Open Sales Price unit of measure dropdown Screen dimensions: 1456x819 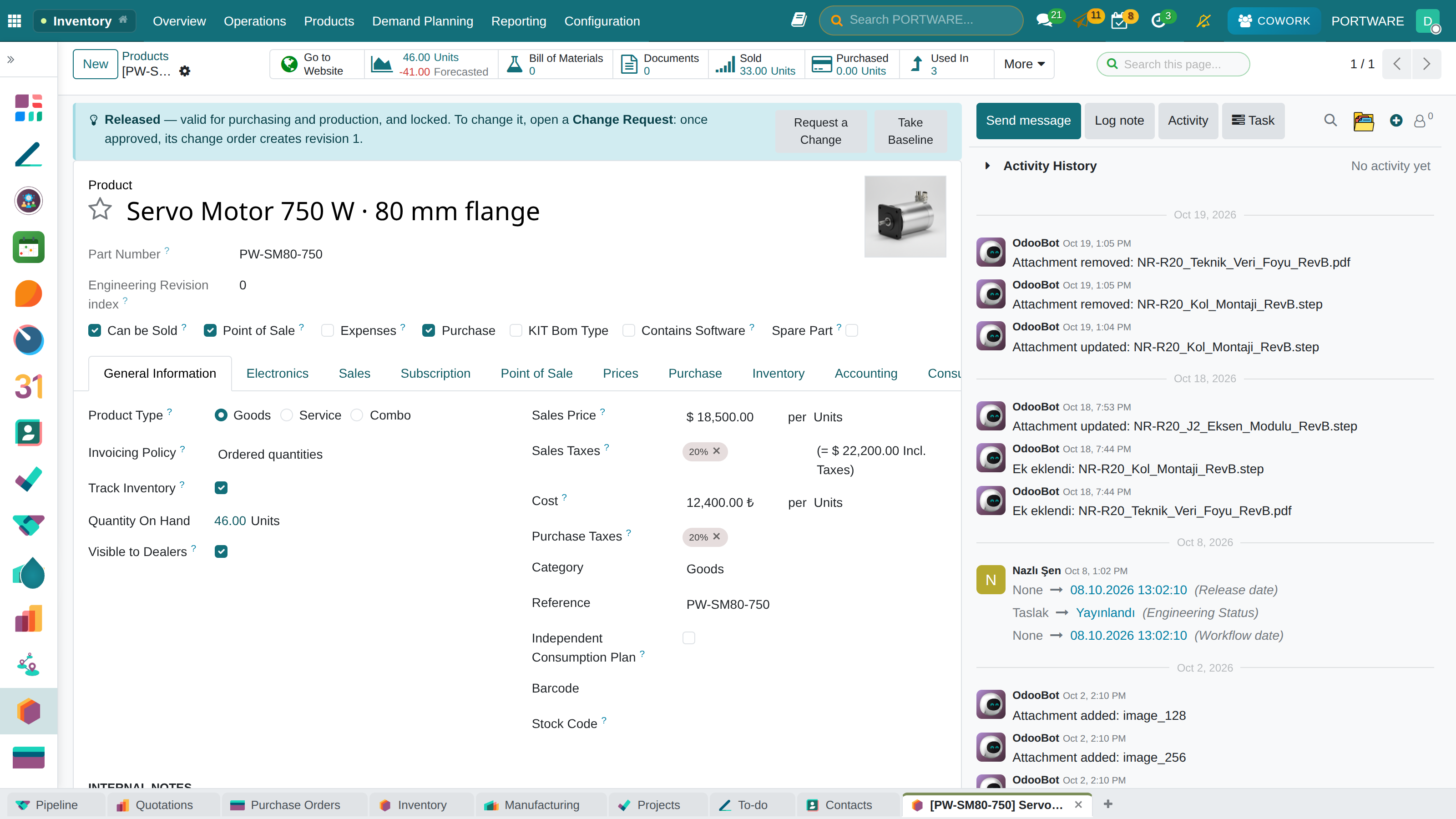click(x=828, y=417)
